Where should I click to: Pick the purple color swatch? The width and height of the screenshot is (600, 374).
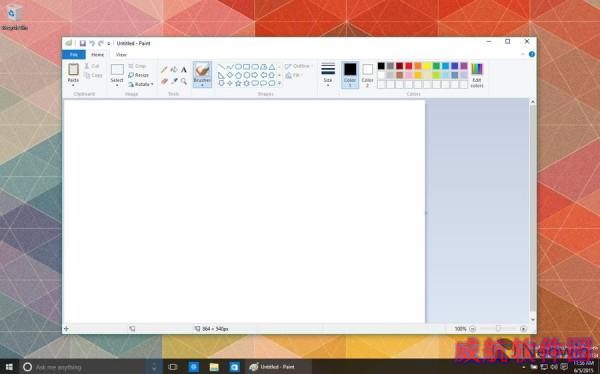[x=464, y=66]
